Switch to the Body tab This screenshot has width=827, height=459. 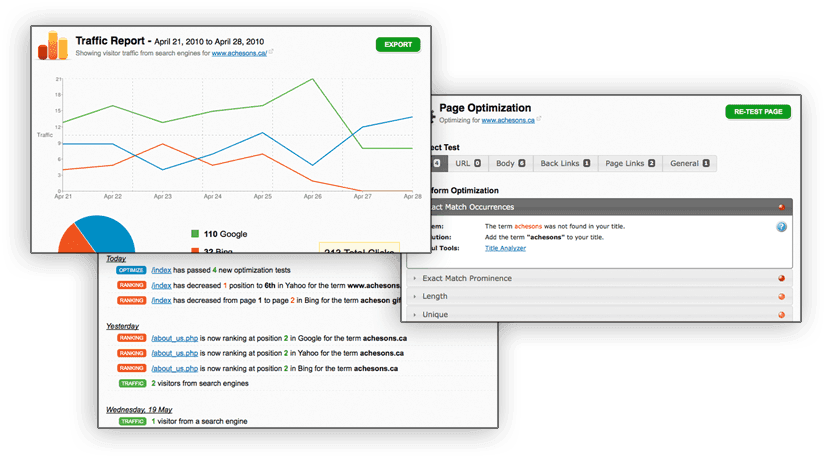[x=511, y=164]
